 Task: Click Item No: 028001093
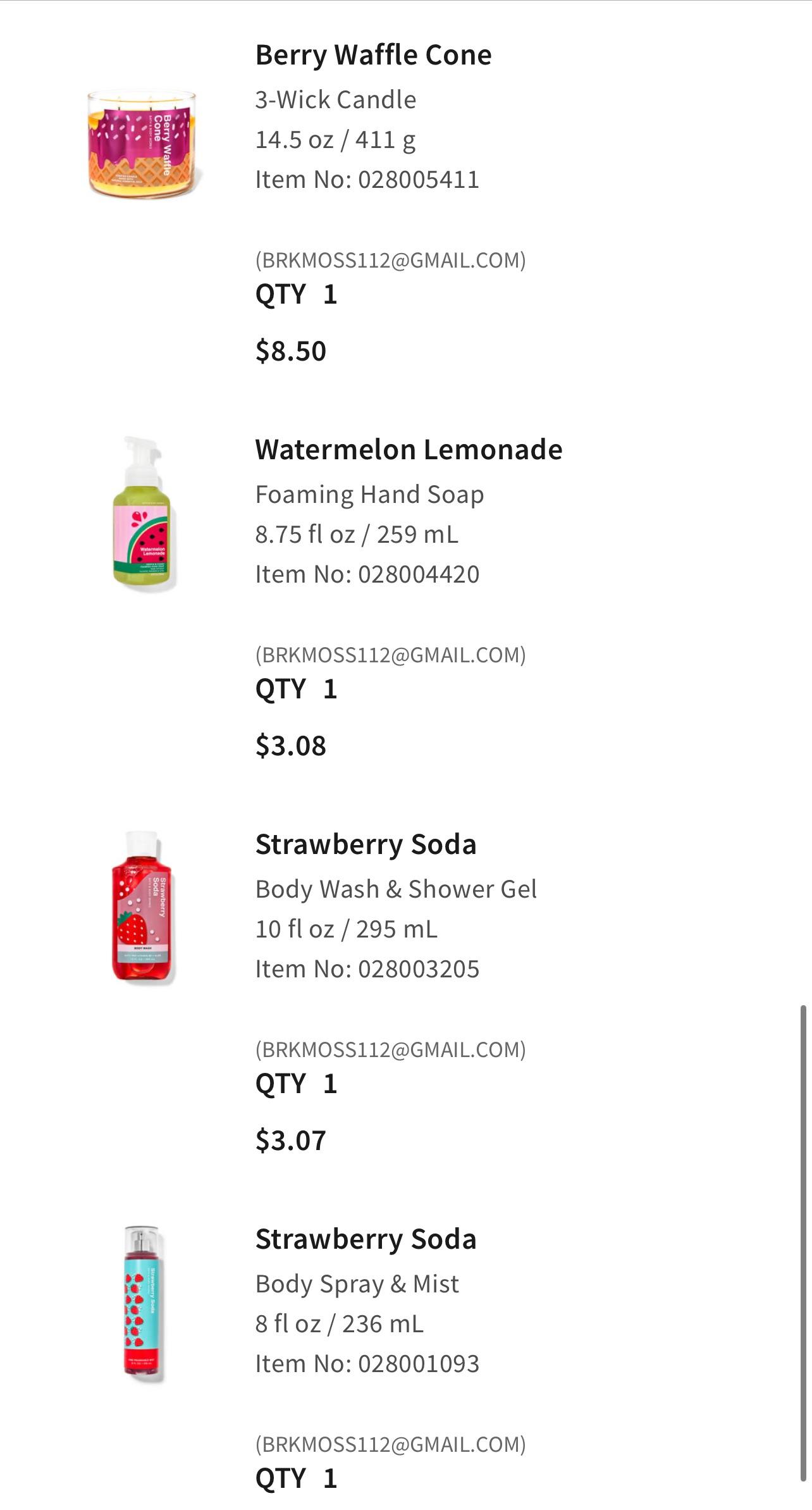pyautogui.click(x=367, y=1364)
